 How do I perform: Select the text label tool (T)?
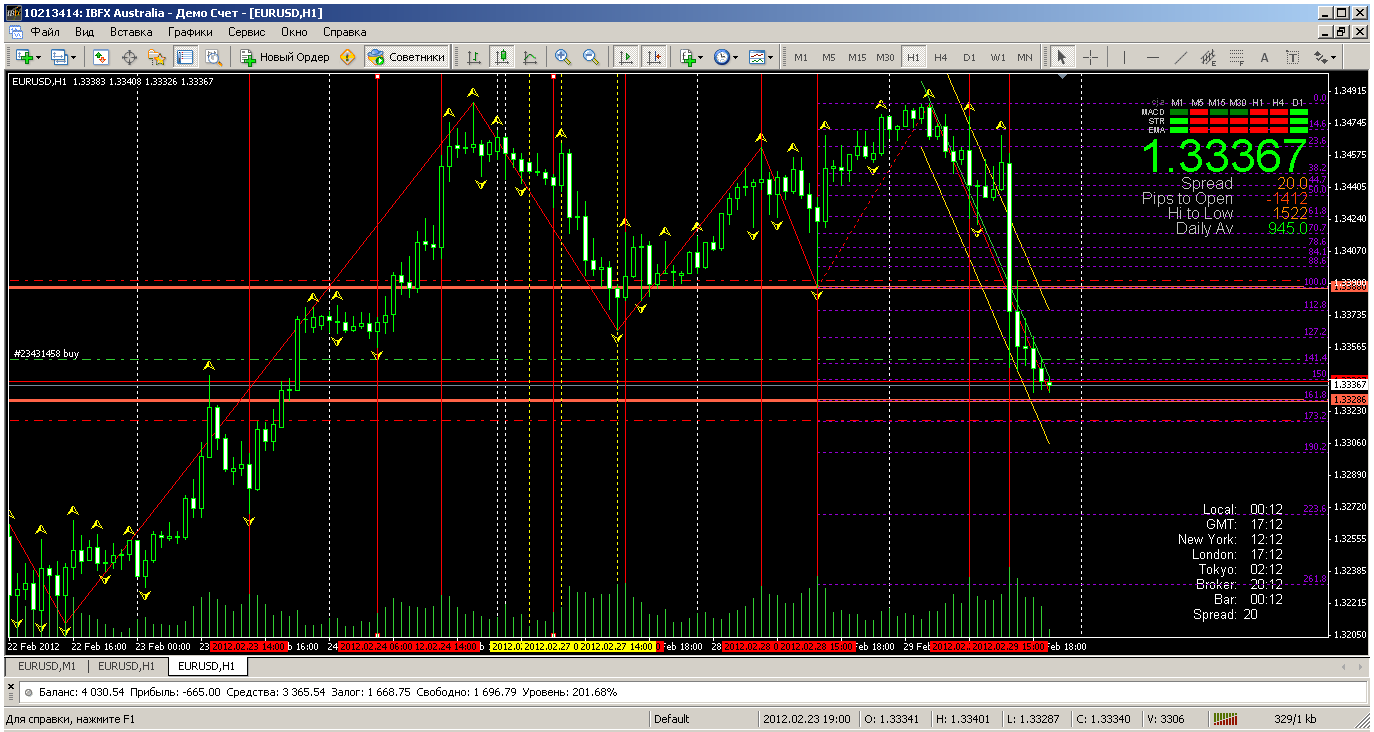click(x=1292, y=57)
